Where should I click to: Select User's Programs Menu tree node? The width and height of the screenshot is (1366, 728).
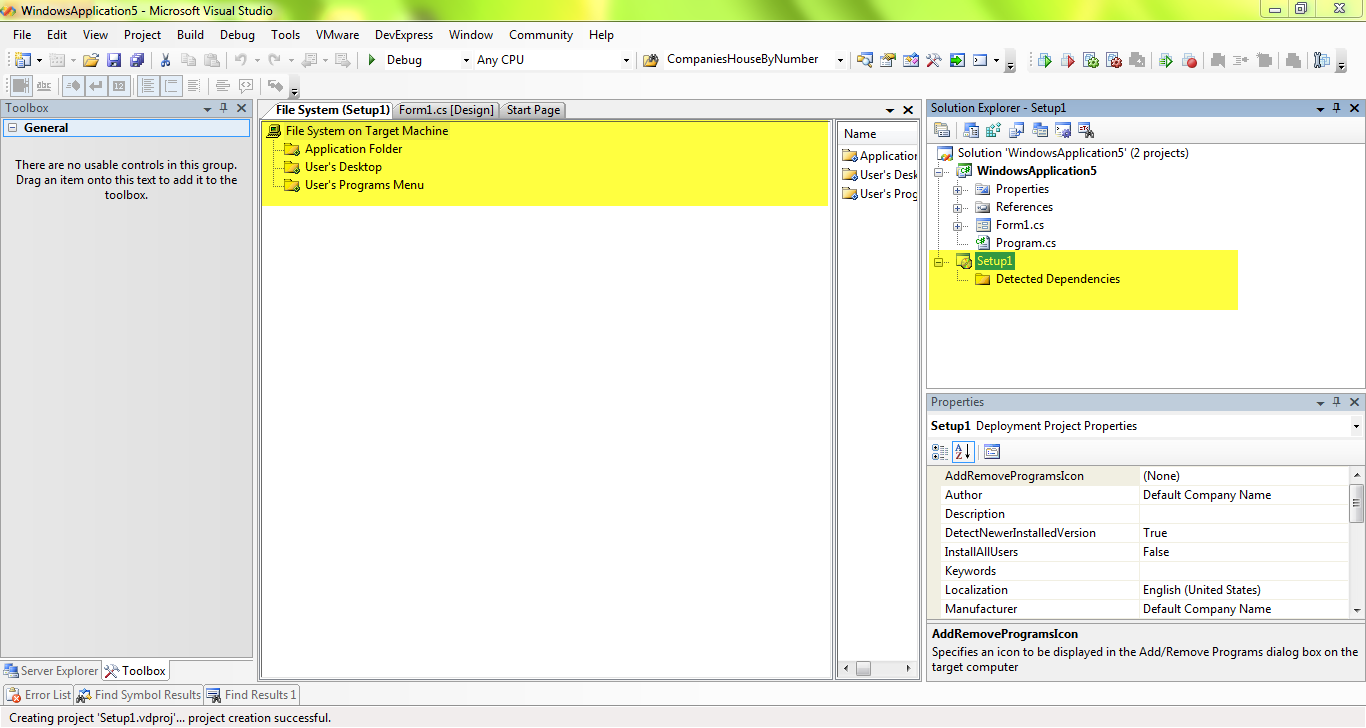pos(364,185)
